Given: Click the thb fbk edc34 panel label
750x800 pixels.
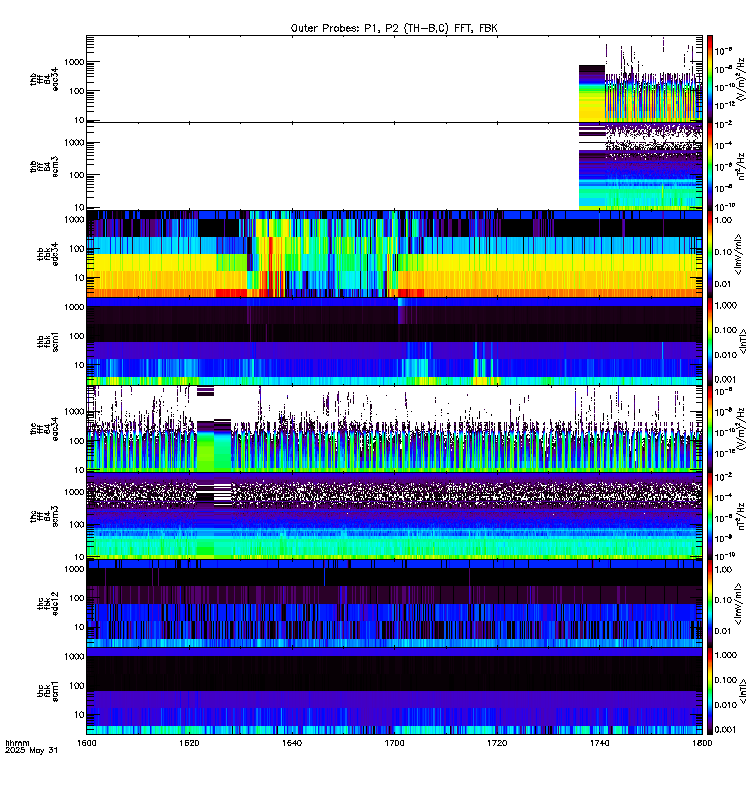Looking at the screenshot, I should coord(48,254).
